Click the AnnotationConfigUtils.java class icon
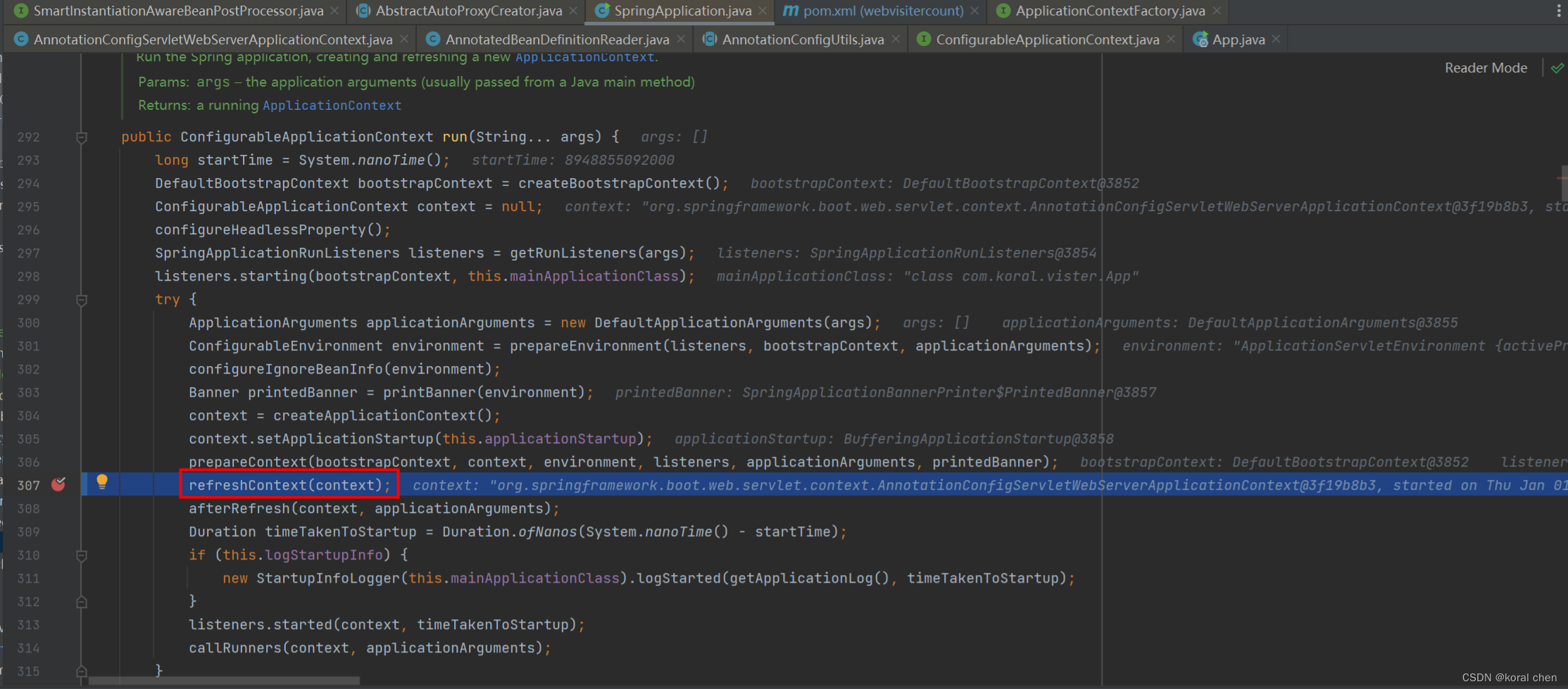 710,39
